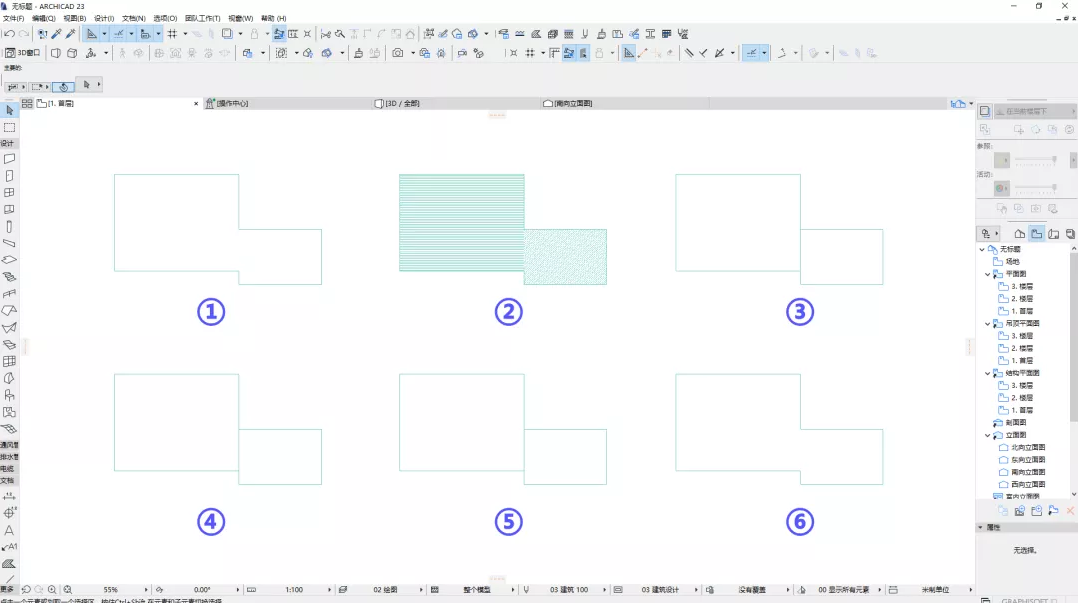Click the Split scissors-like icon
The height and width of the screenshot is (603, 1078).
point(325,34)
